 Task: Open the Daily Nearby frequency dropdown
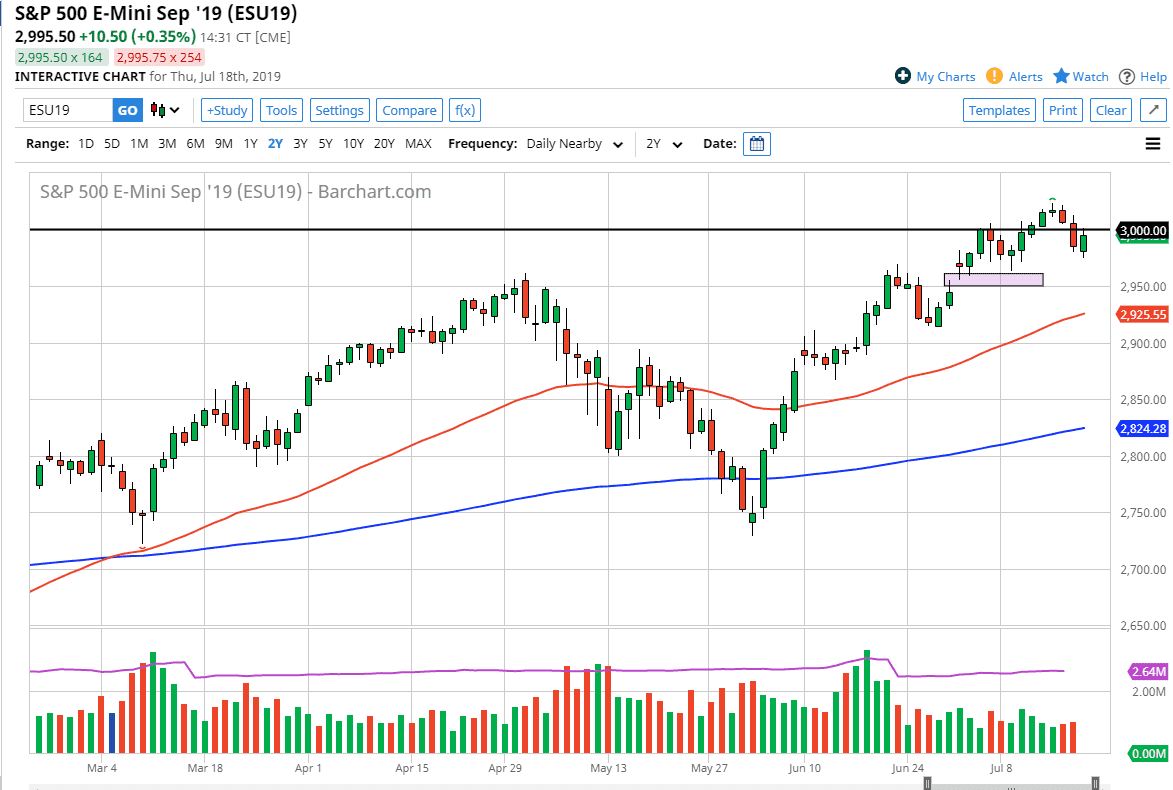[574, 144]
